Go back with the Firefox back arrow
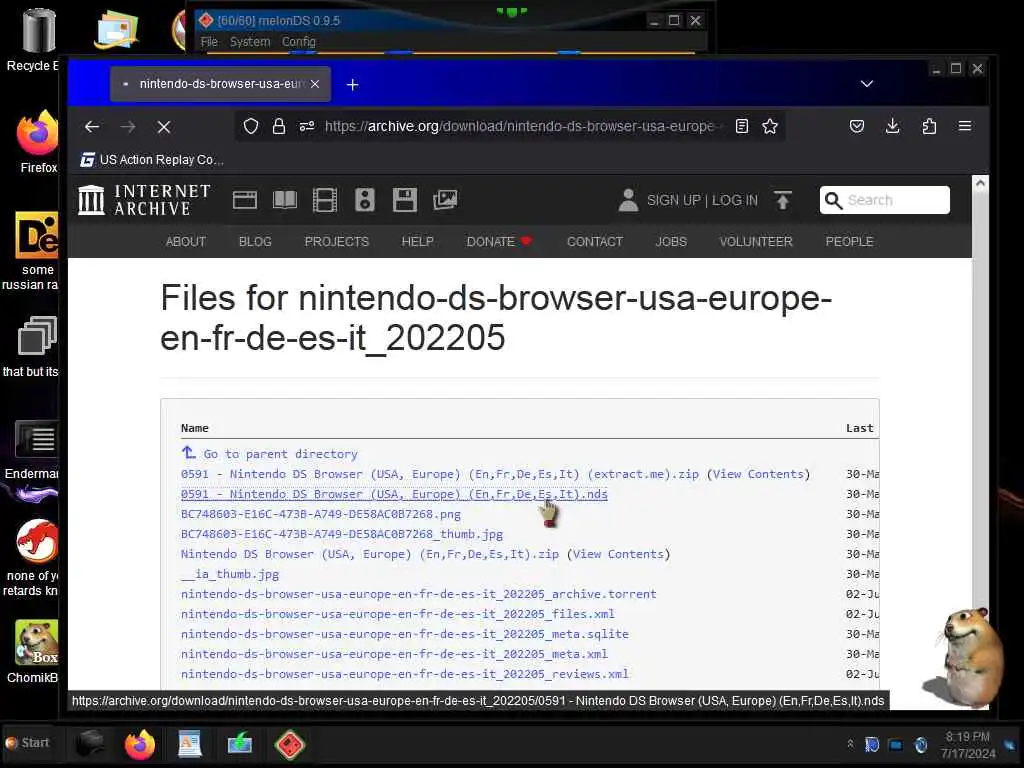Viewport: 1024px width, 768px height. pyautogui.click(x=92, y=127)
